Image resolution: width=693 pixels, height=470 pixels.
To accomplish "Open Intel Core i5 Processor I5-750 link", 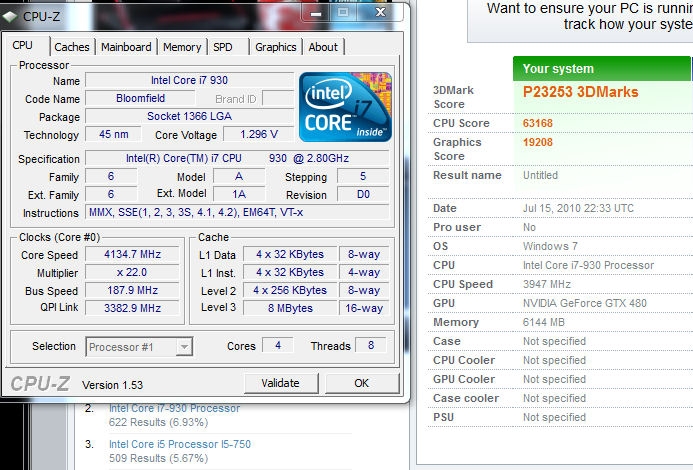I will pos(180,444).
